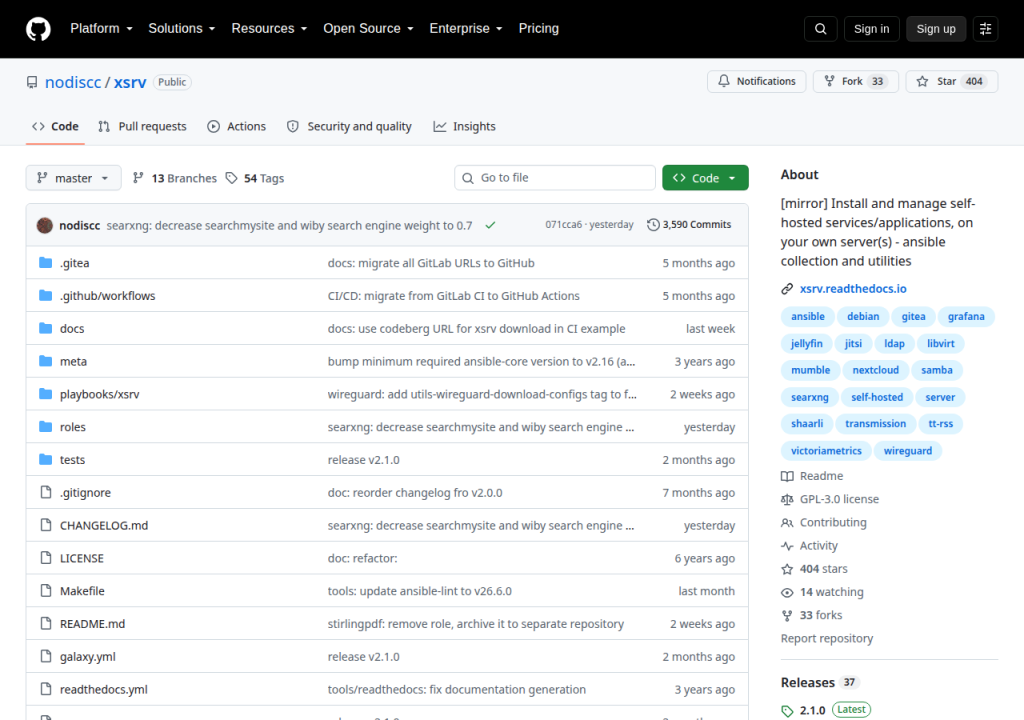Click the Go to file search field
The width and height of the screenshot is (1024, 720).
554,178
